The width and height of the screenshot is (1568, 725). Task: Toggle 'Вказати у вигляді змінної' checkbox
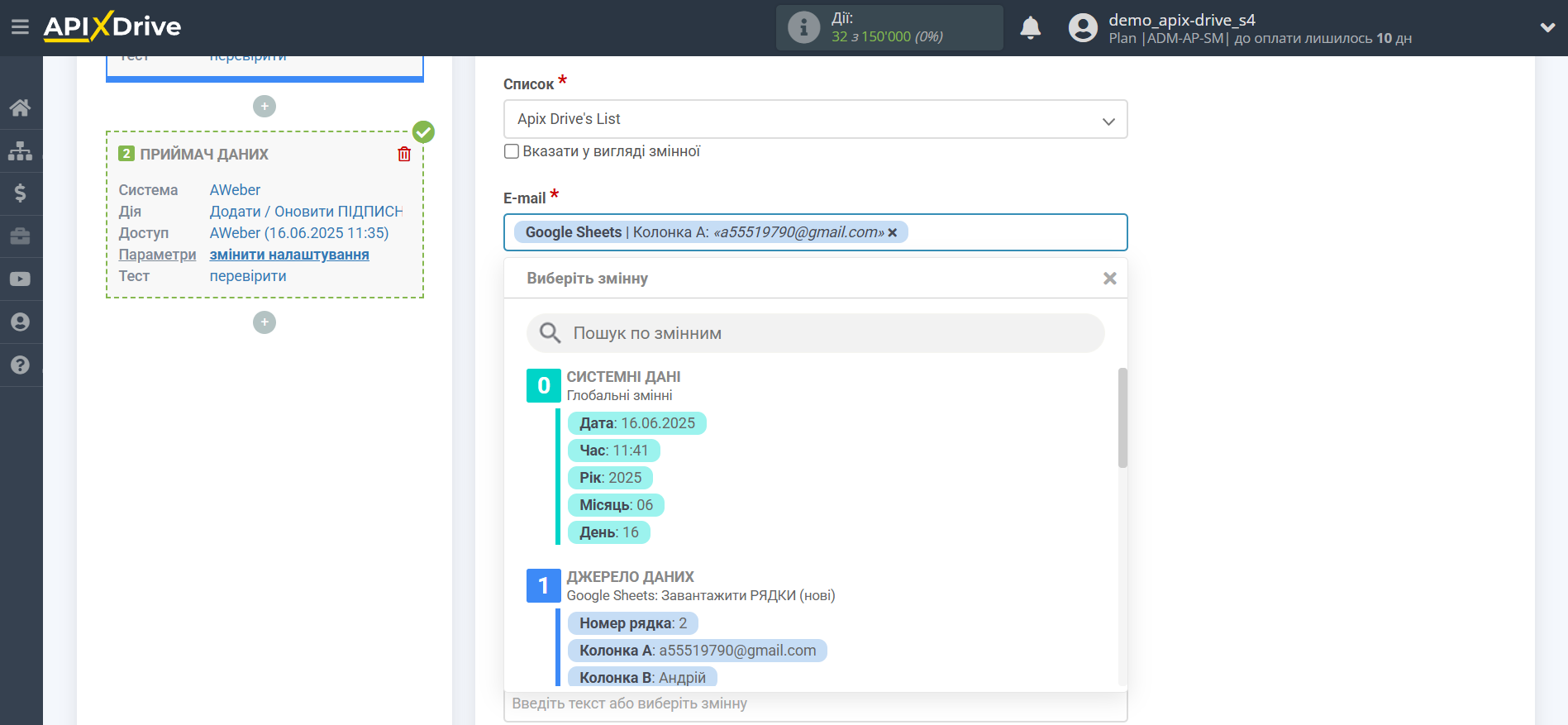(512, 151)
